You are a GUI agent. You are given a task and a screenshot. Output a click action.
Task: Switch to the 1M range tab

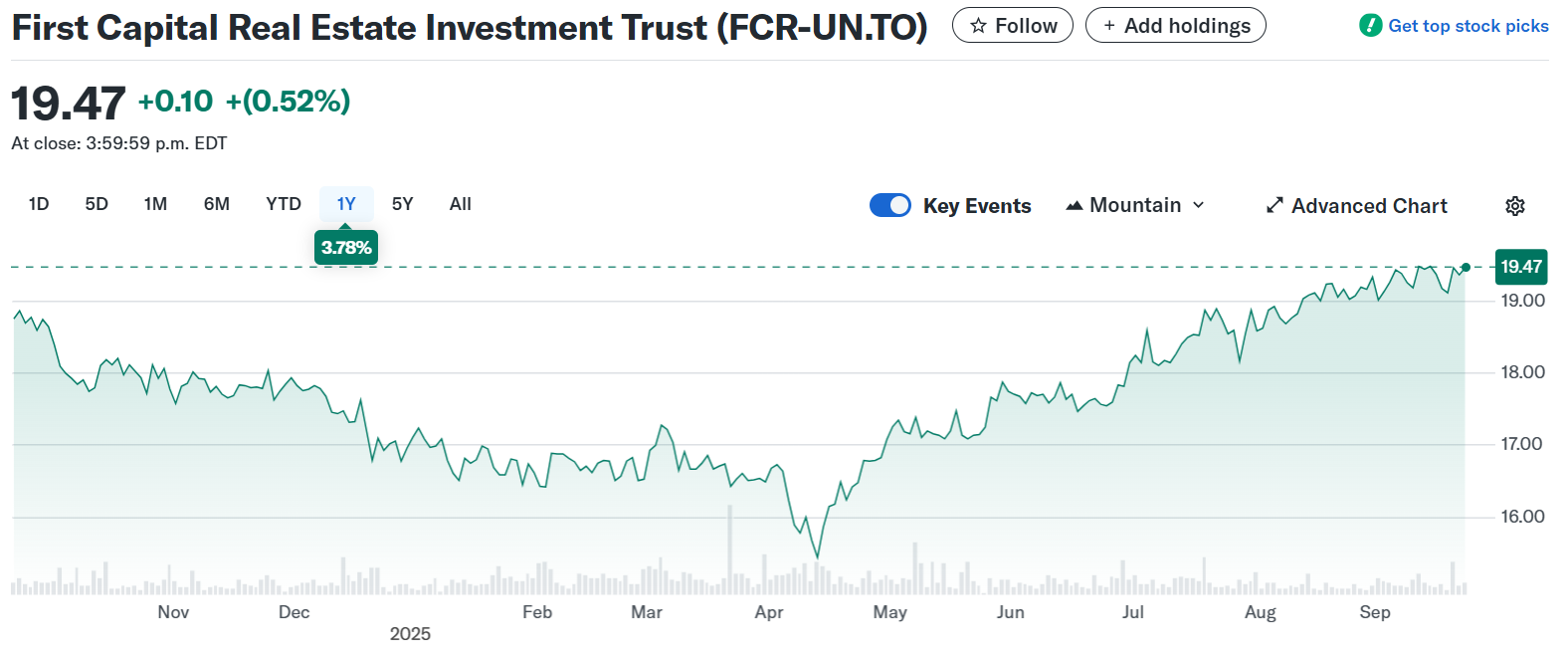pos(155,204)
